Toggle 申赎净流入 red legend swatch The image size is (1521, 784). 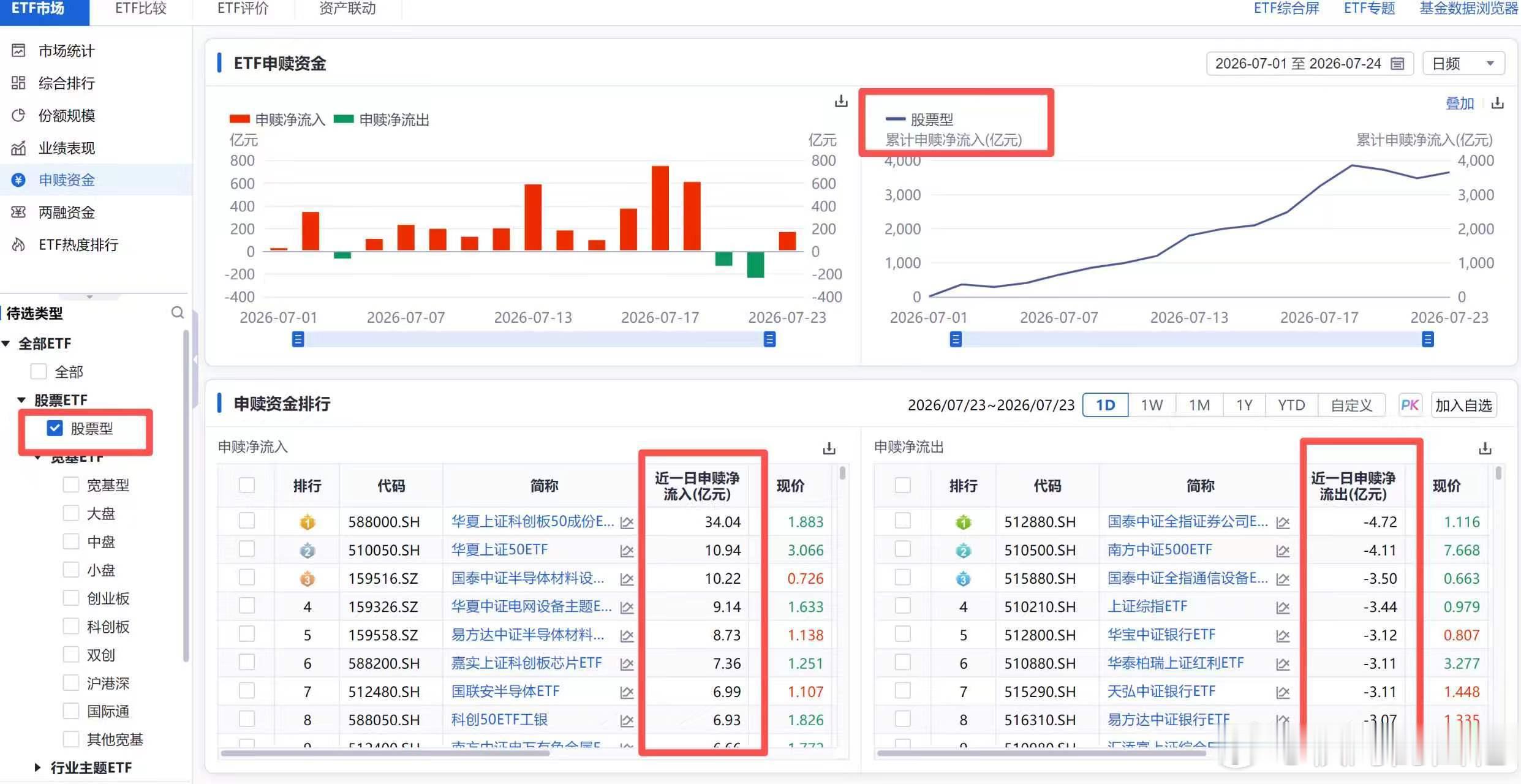[240, 119]
